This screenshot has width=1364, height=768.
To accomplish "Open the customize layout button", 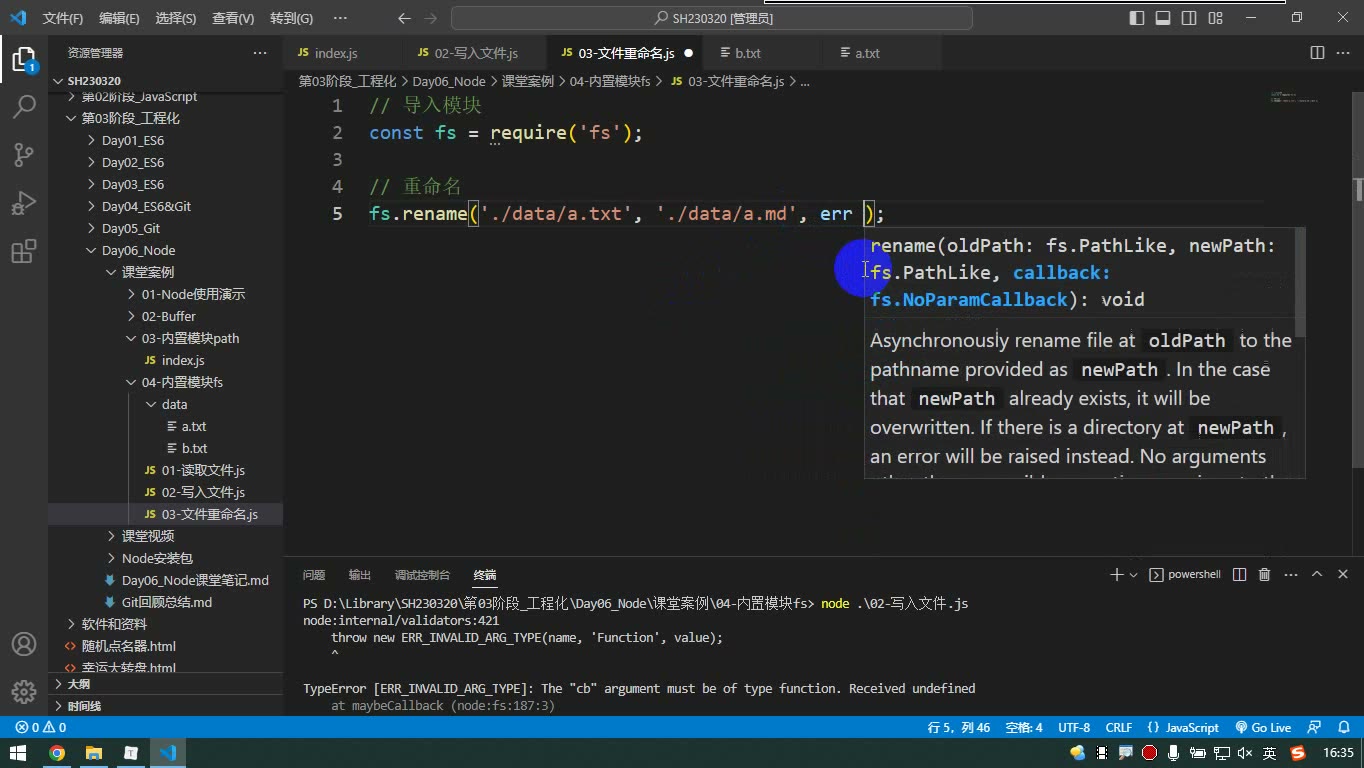I will tap(1215, 18).
